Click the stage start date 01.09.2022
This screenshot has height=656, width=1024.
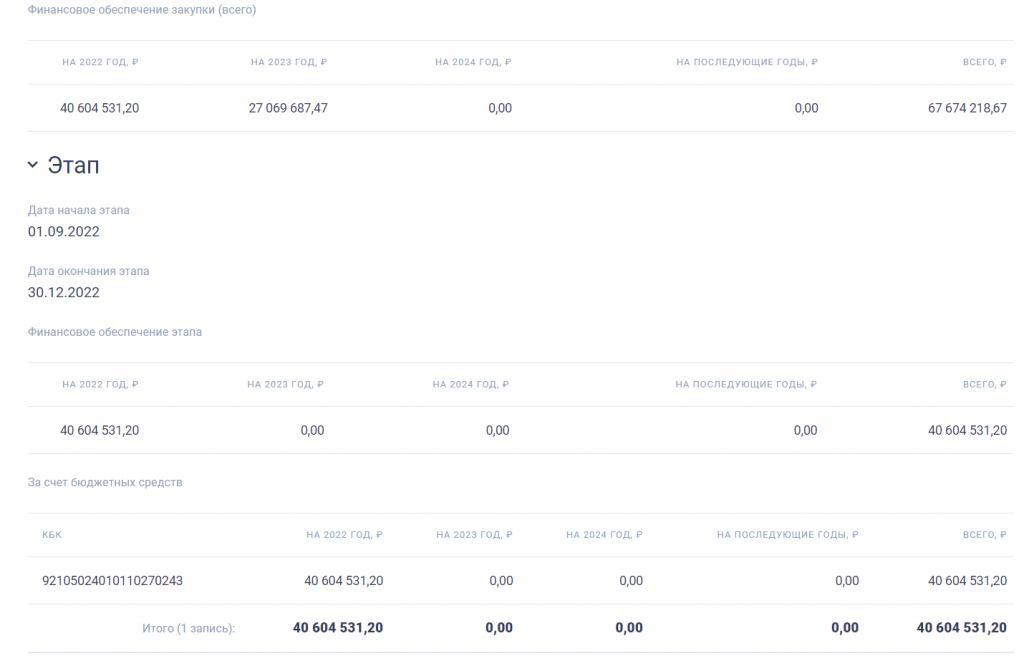pos(64,232)
